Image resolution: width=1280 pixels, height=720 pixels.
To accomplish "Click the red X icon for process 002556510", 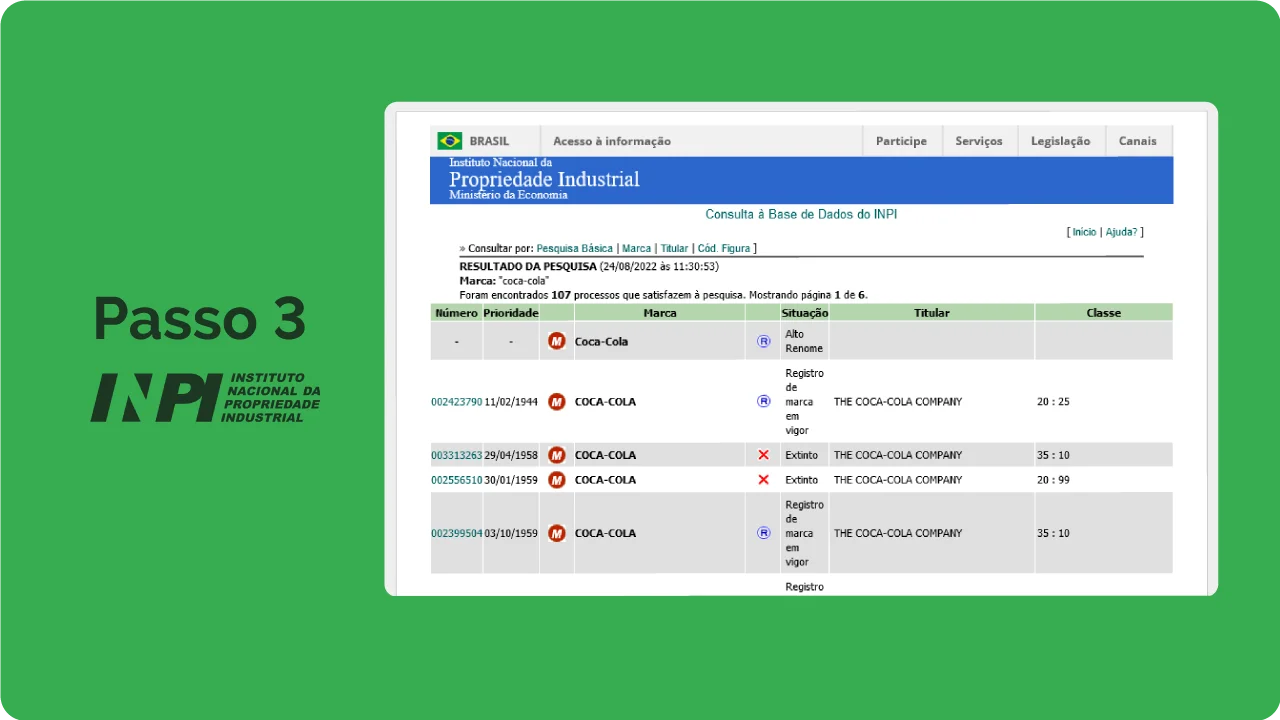I will point(764,480).
